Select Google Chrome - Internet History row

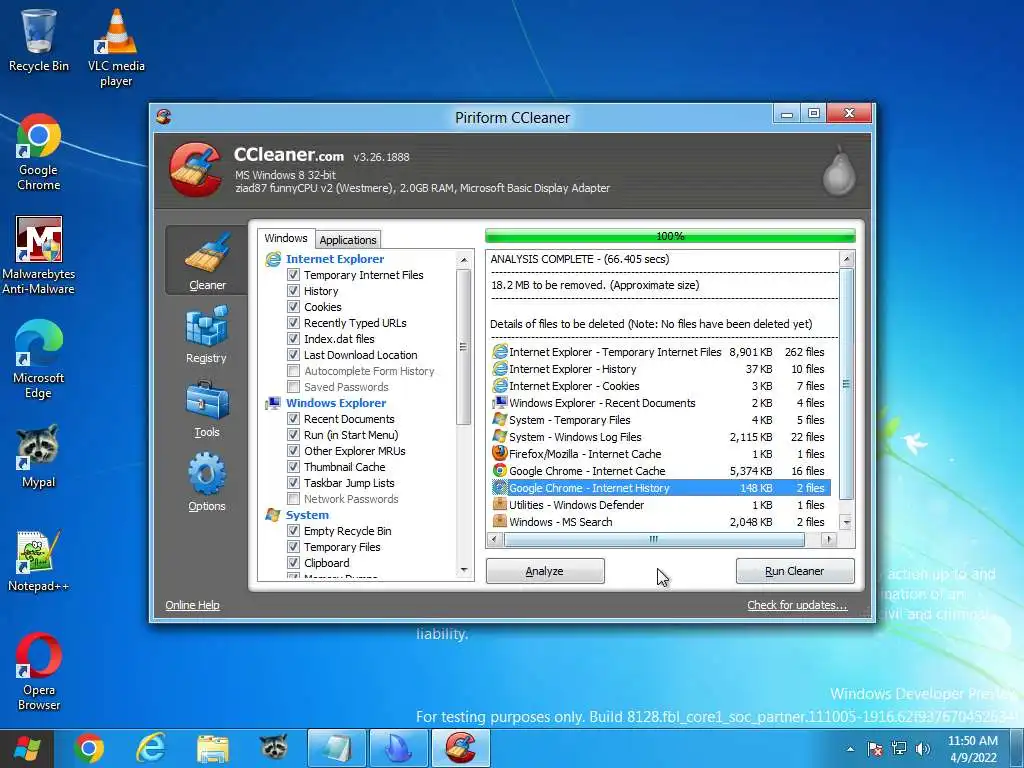click(661, 488)
